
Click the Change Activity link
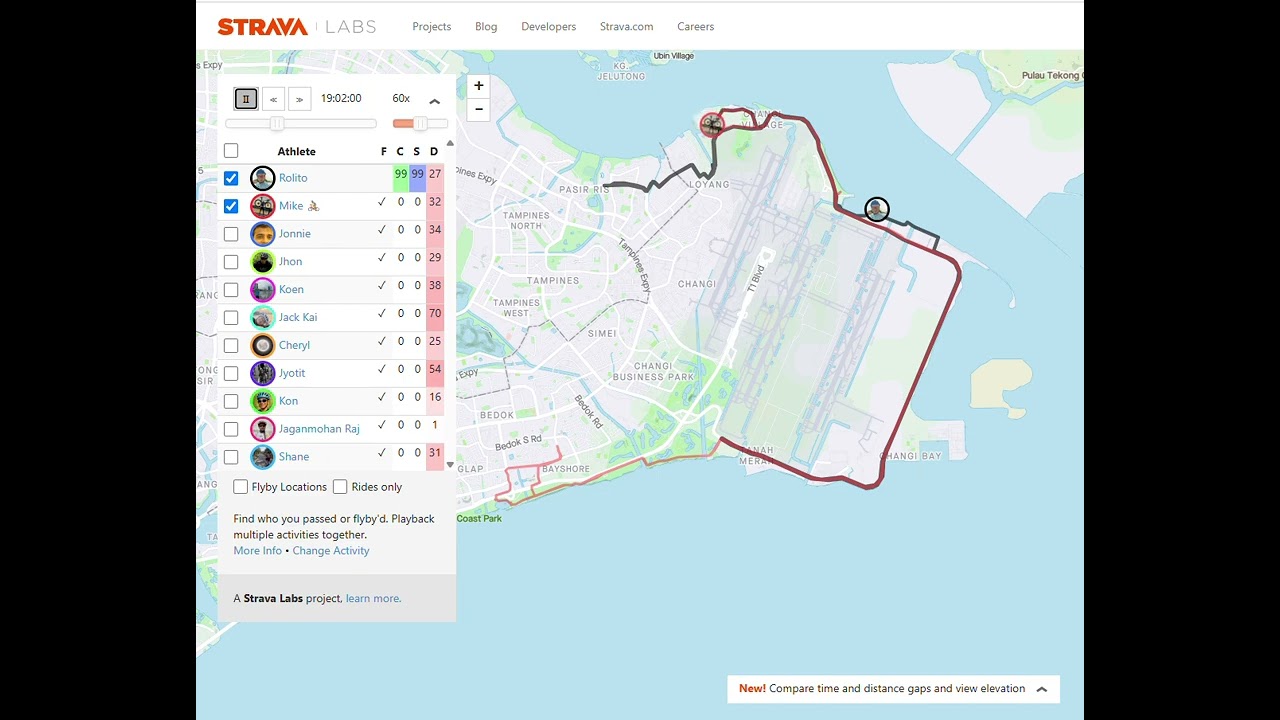pyautogui.click(x=331, y=551)
